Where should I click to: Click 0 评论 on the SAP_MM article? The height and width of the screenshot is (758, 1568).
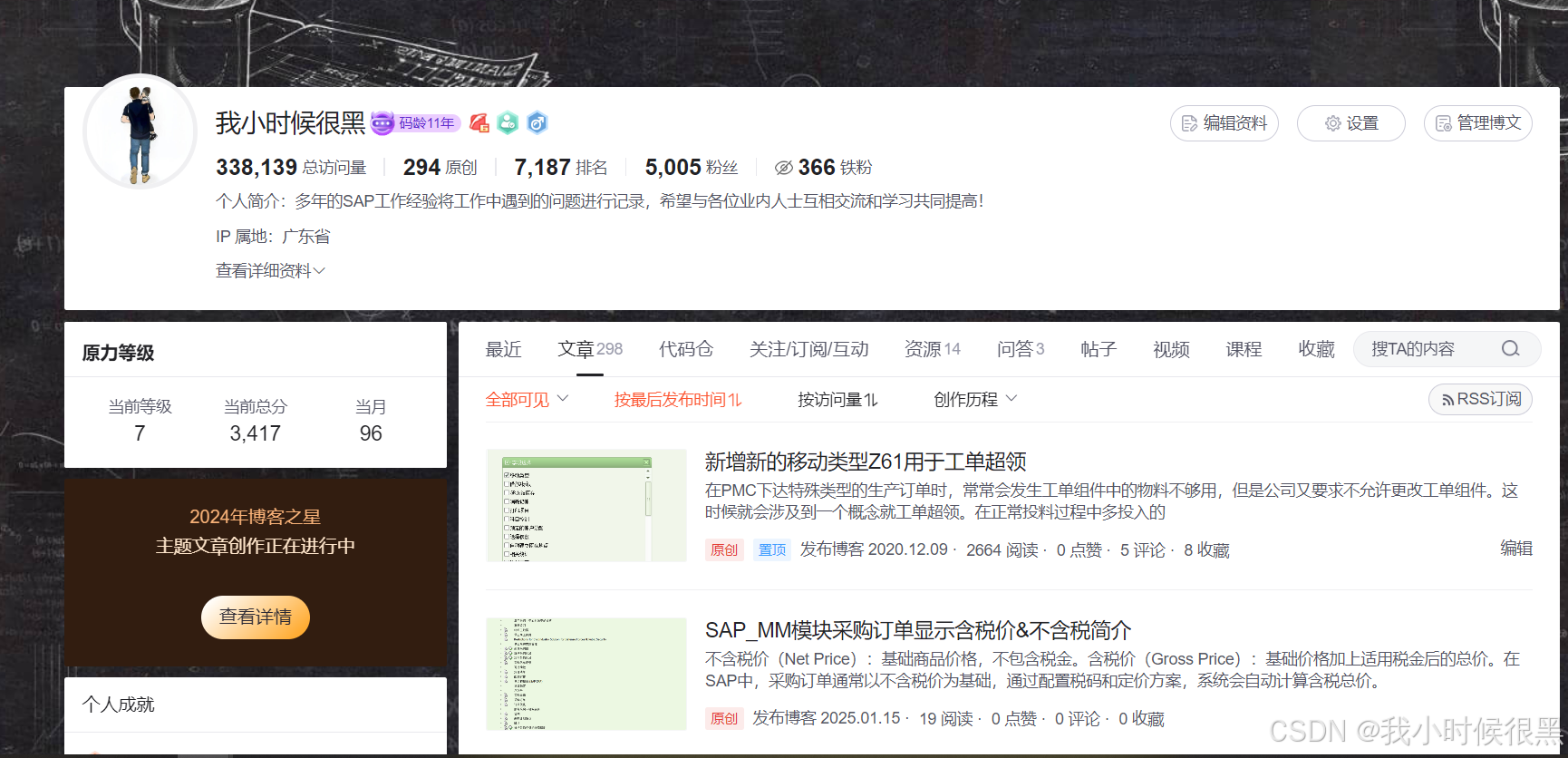[x=1078, y=719]
